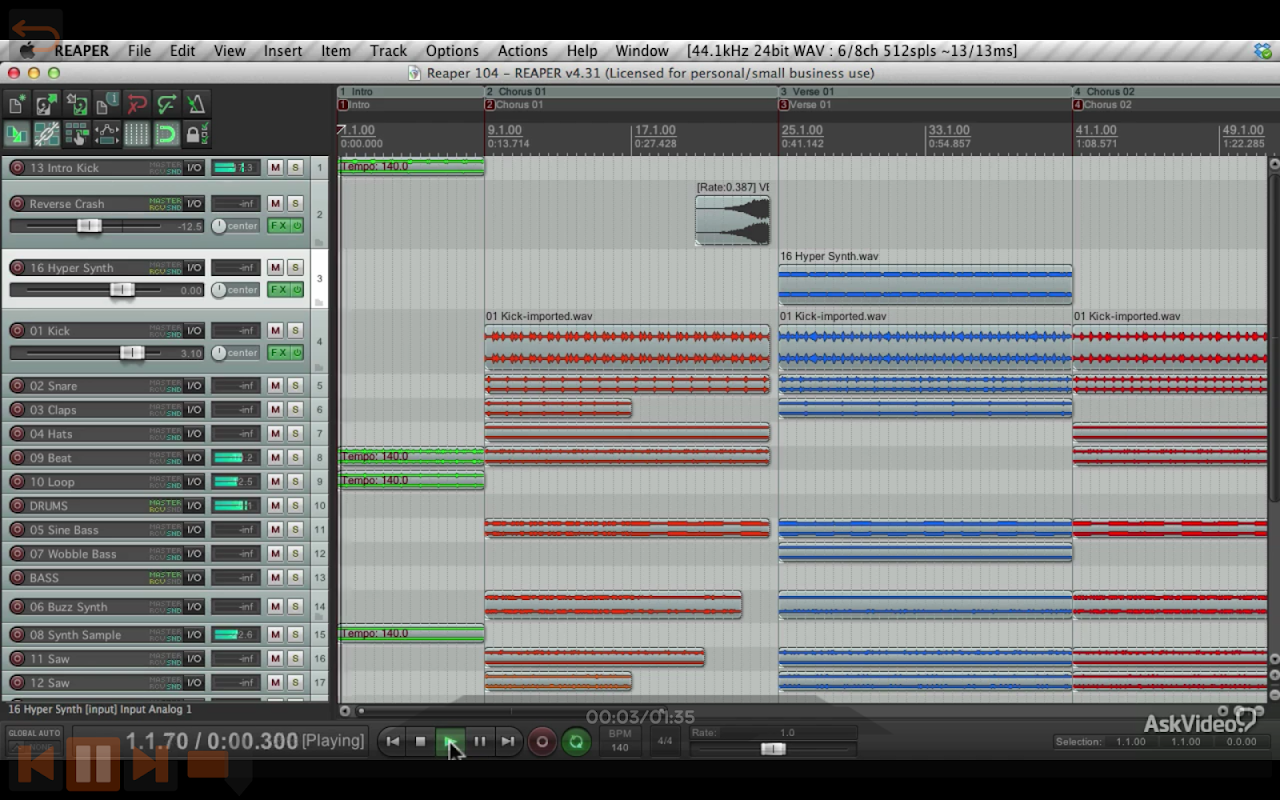Open Project Settings from the toolbar
Screen dimensions: 1280x800
pyautogui.click(x=107, y=104)
